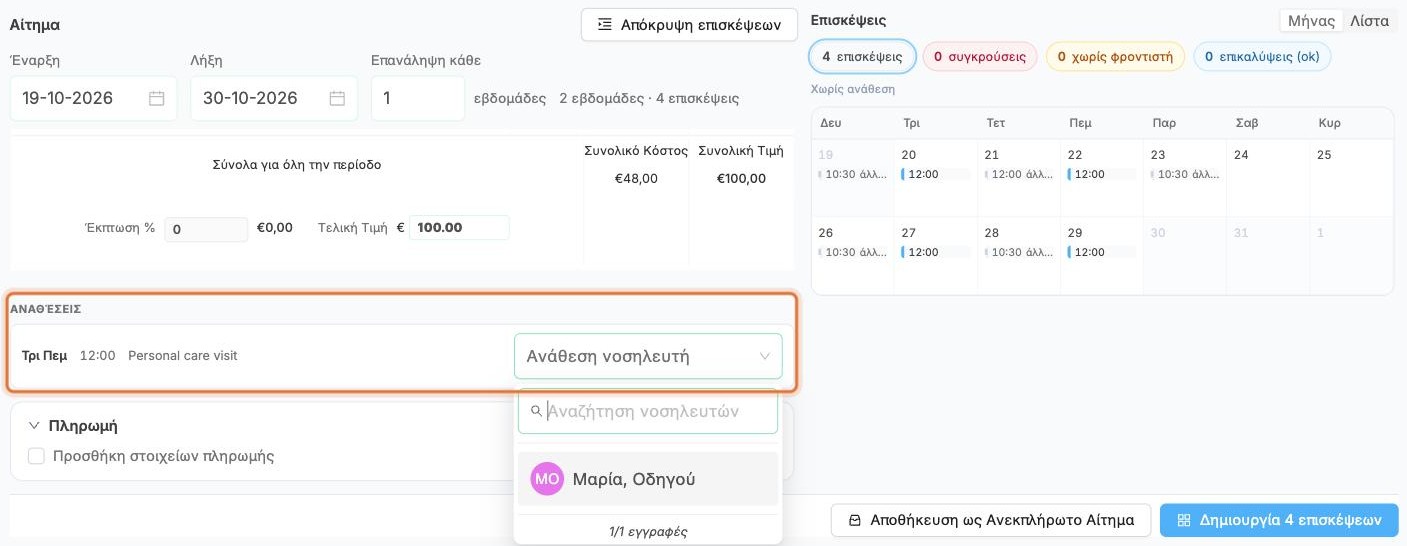The image size is (1407, 546).
Task: Open the 10:30 entry on Monday 26
Action: click(853, 252)
